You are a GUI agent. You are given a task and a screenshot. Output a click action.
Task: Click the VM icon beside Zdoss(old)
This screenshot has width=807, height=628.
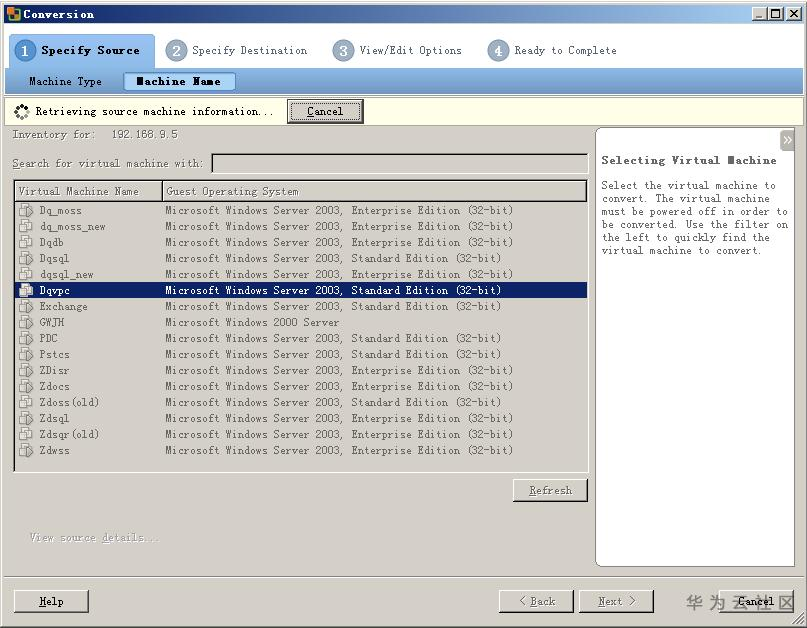[26, 402]
